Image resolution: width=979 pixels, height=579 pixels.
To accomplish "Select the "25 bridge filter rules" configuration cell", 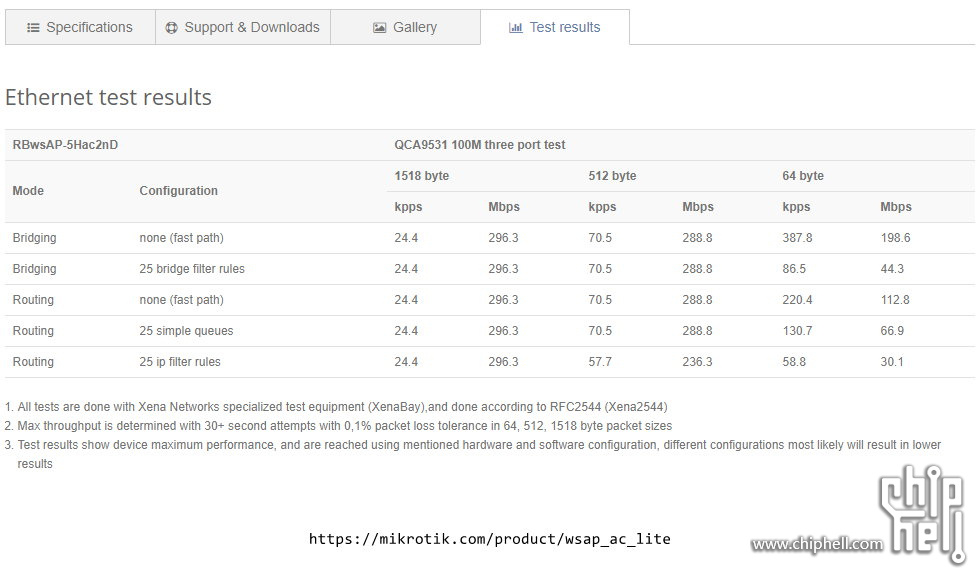I will pyautogui.click(x=192, y=269).
